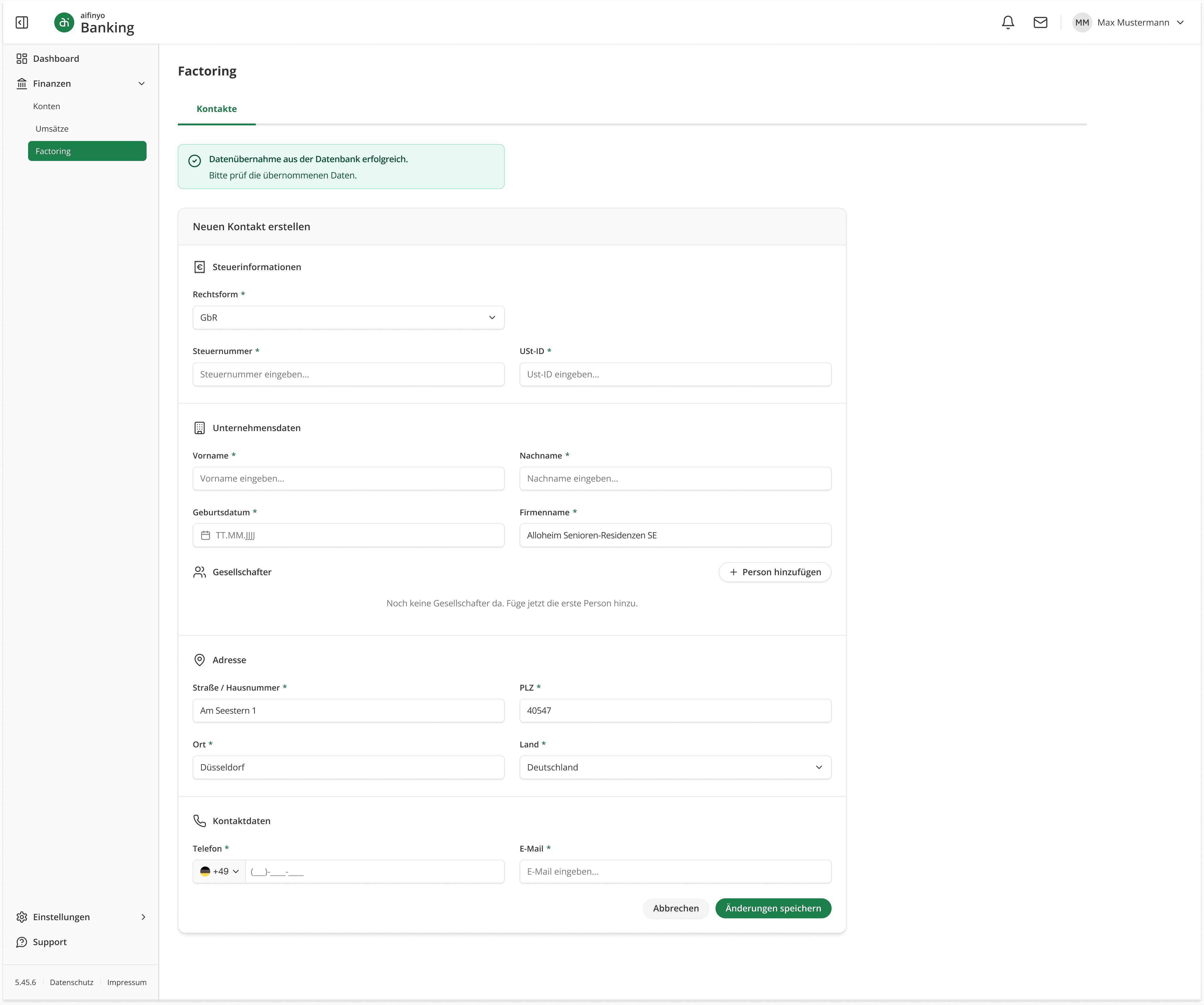
Task: Click Änderungen speichern
Action: click(x=773, y=908)
